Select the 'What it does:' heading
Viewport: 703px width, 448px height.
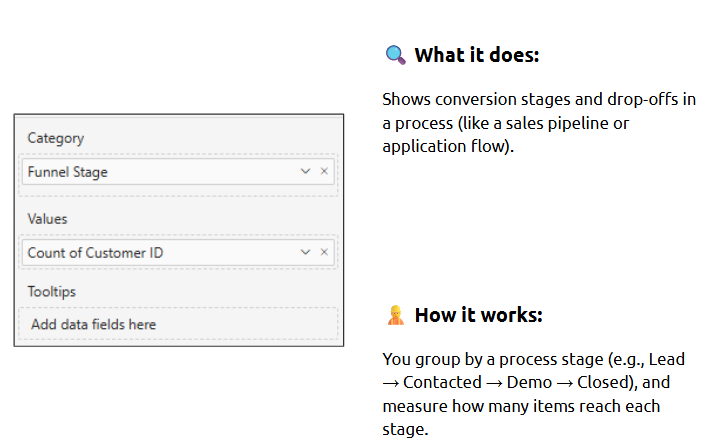click(477, 55)
